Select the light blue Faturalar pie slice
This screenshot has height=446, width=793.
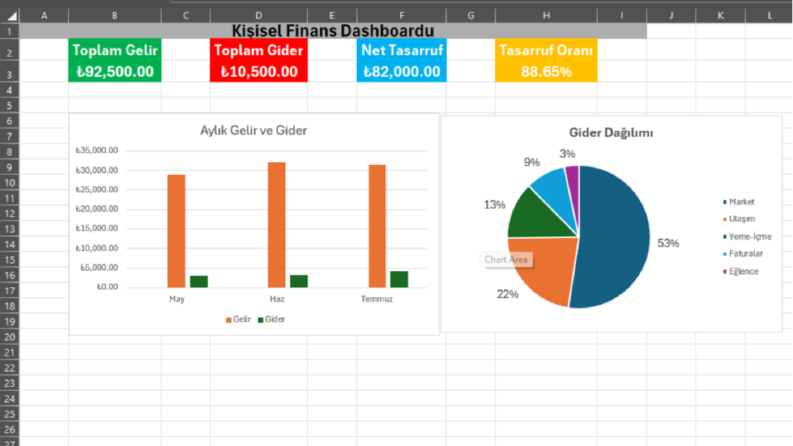click(x=554, y=190)
